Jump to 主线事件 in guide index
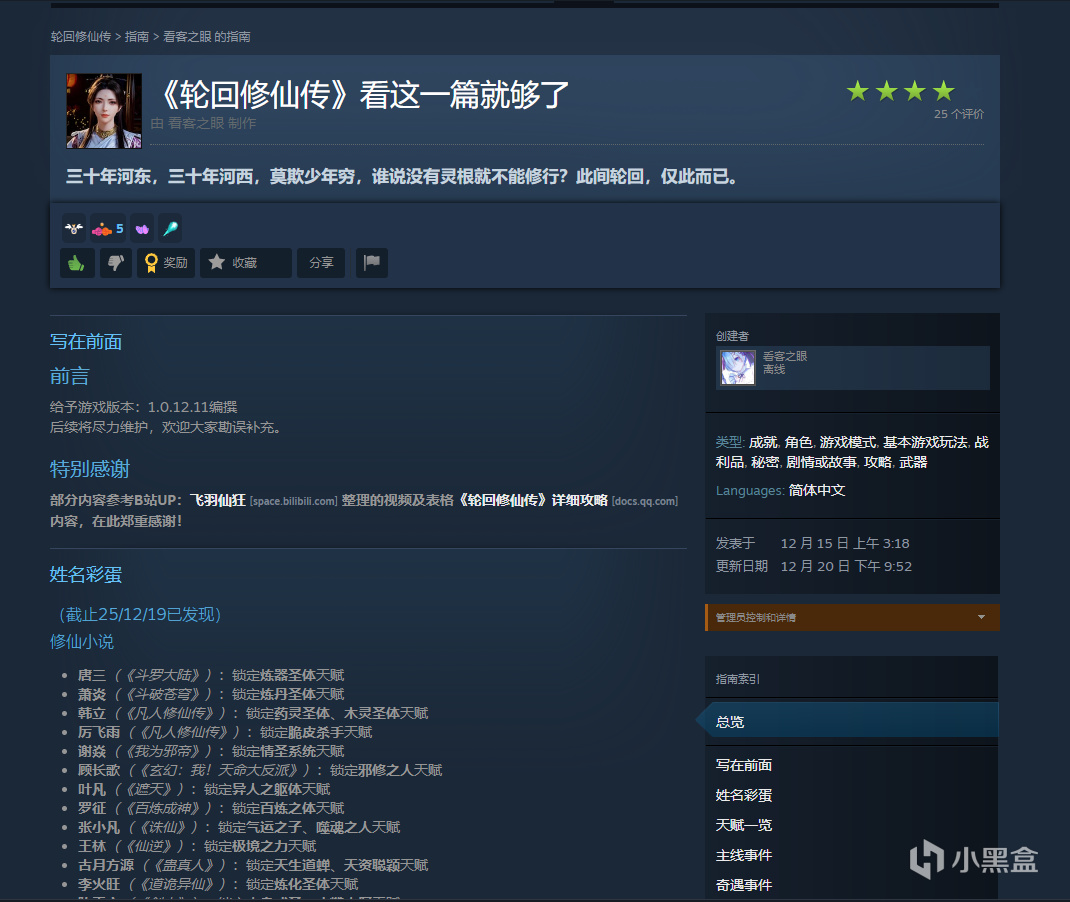The height and width of the screenshot is (902, 1070). [744, 856]
